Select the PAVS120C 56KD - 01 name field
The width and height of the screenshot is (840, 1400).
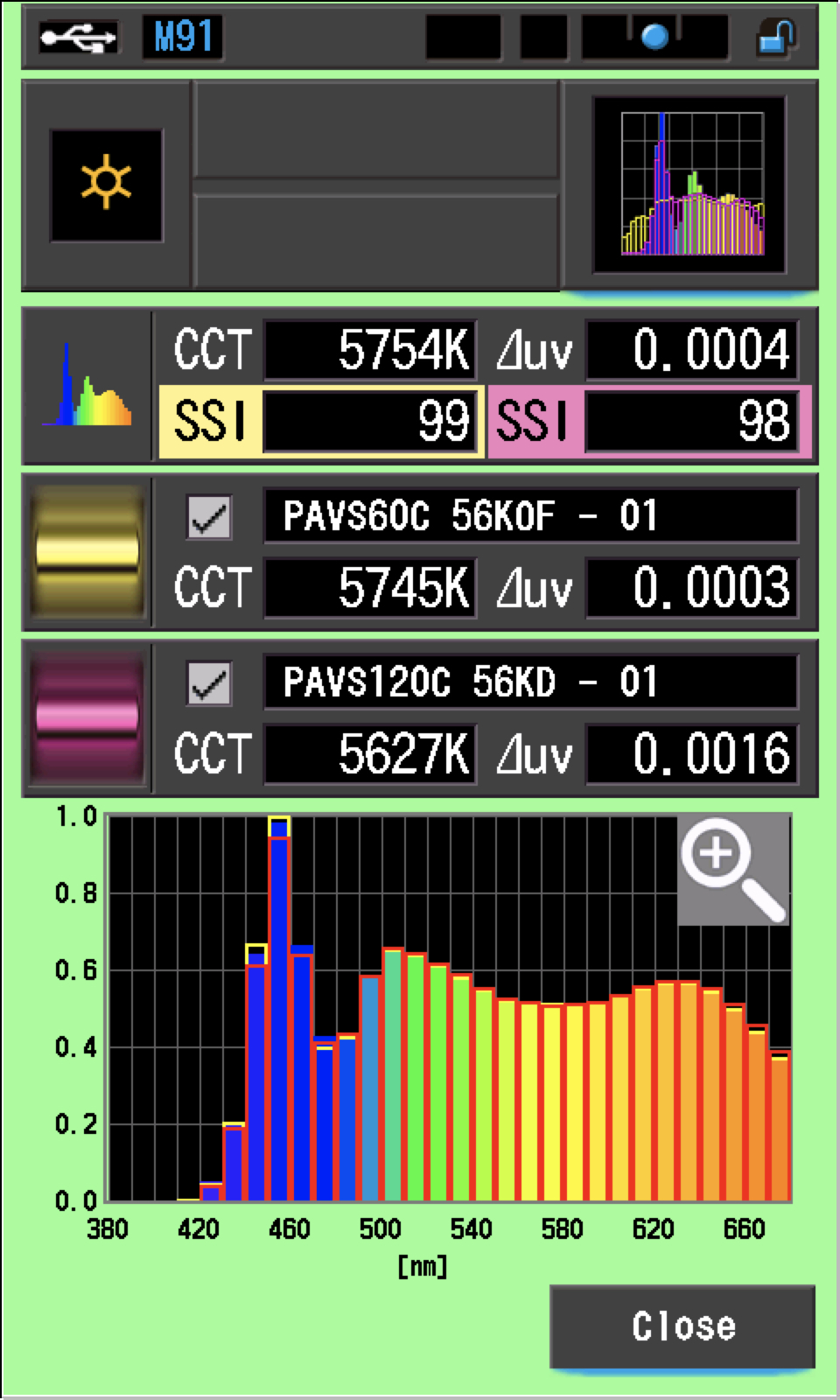[x=530, y=682]
